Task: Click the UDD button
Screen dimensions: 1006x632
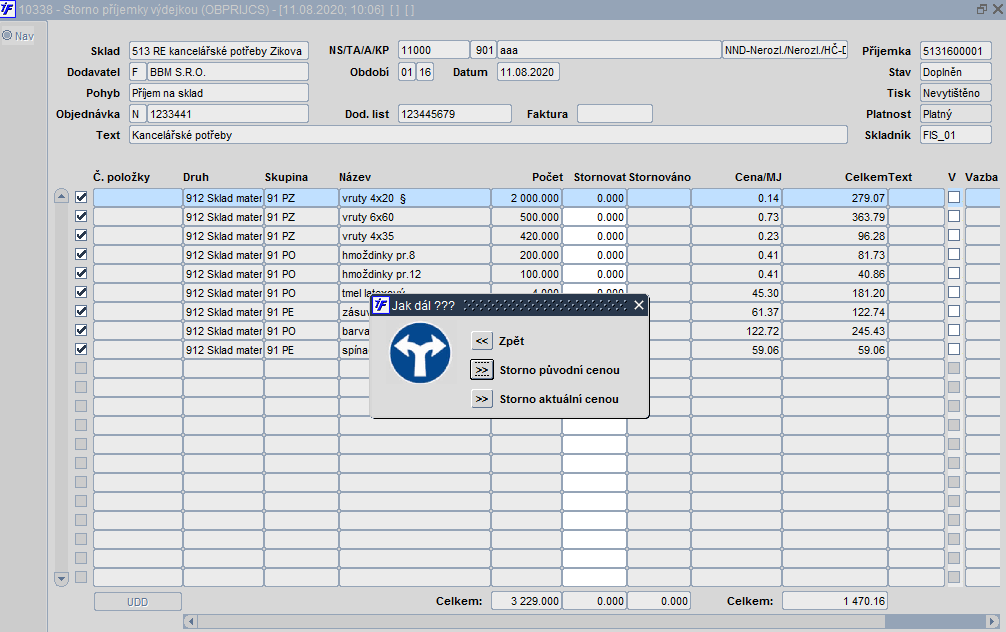Action: (137, 602)
